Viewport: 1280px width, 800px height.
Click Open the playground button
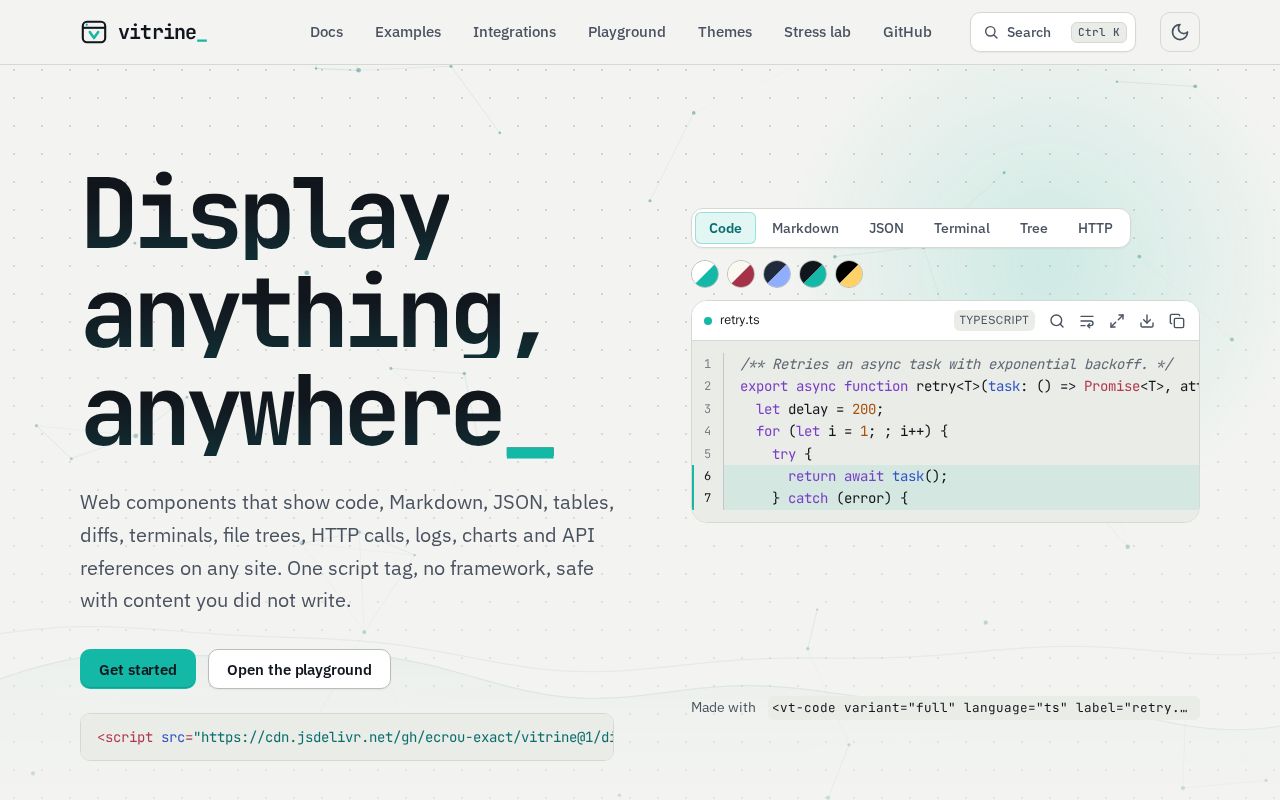pos(299,669)
